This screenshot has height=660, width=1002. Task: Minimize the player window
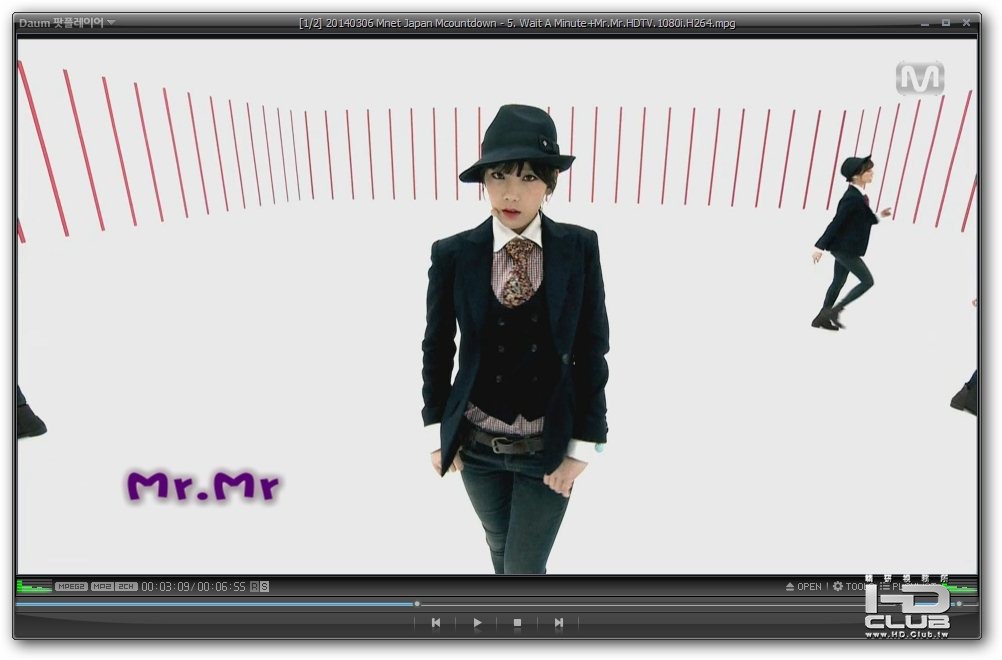[x=925, y=23]
